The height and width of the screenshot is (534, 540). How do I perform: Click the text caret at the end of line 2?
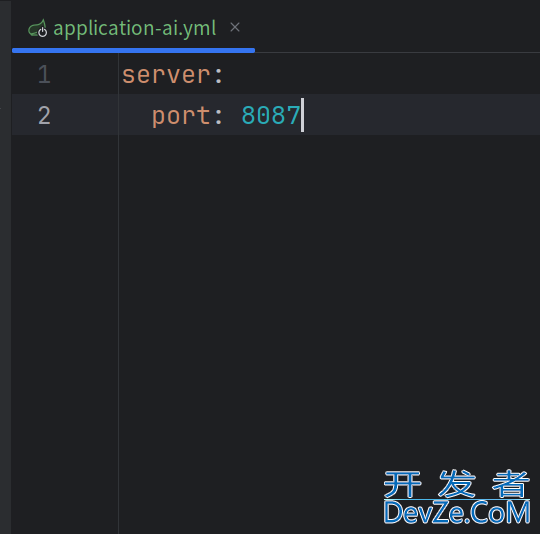302,115
